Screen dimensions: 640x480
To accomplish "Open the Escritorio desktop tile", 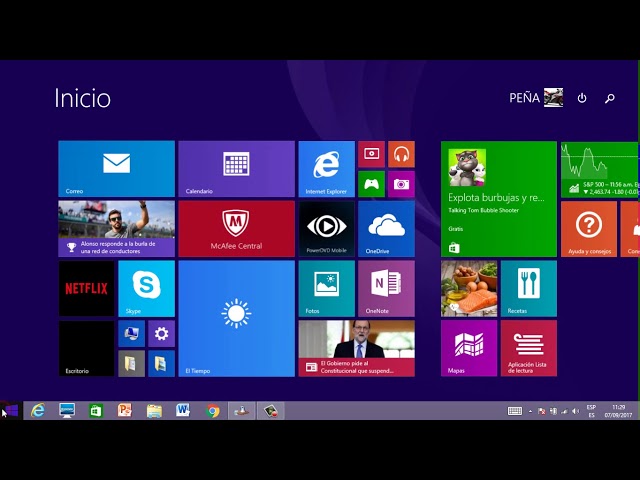I will [x=87, y=349].
